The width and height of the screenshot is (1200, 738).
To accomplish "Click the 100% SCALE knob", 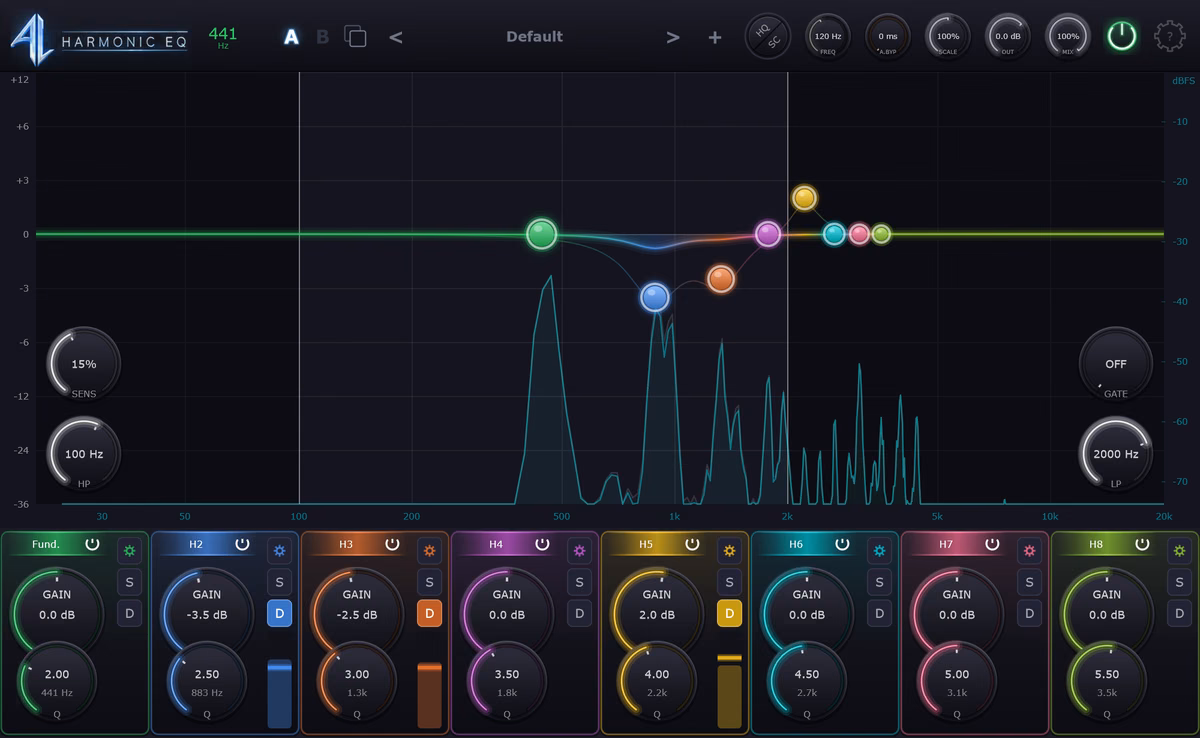I will (948, 36).
